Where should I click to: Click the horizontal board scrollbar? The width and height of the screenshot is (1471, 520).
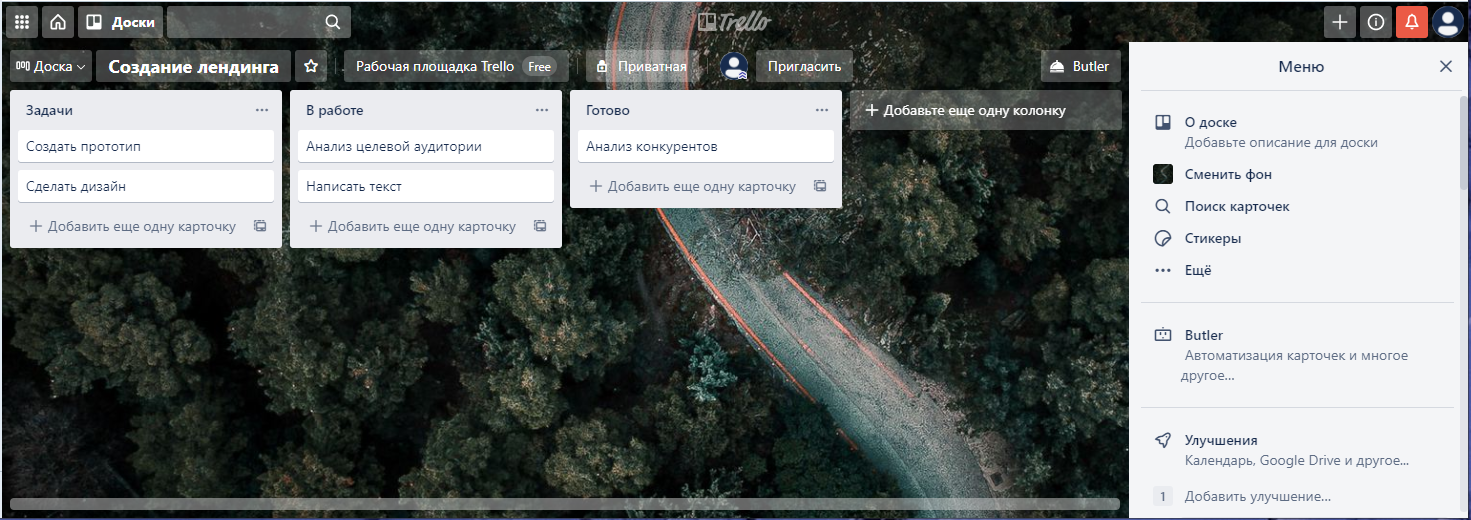tap(565, 504)
